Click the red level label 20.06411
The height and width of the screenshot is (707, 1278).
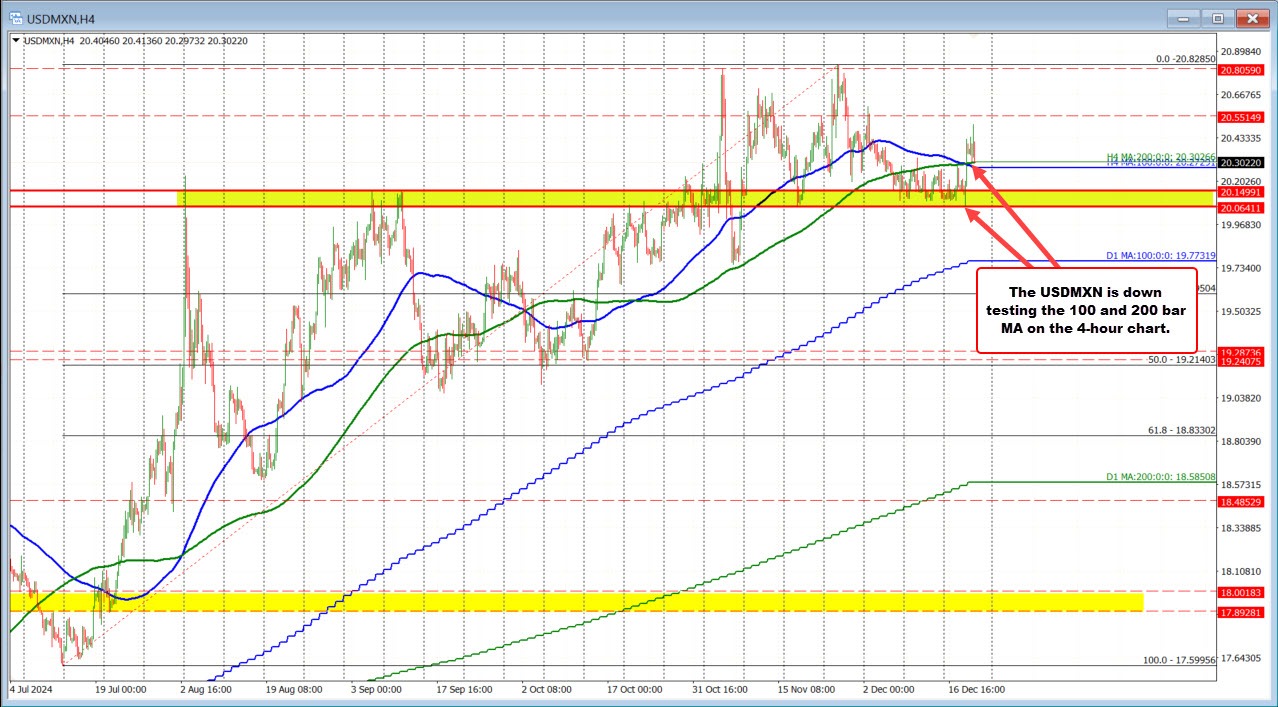[1243, 207]
